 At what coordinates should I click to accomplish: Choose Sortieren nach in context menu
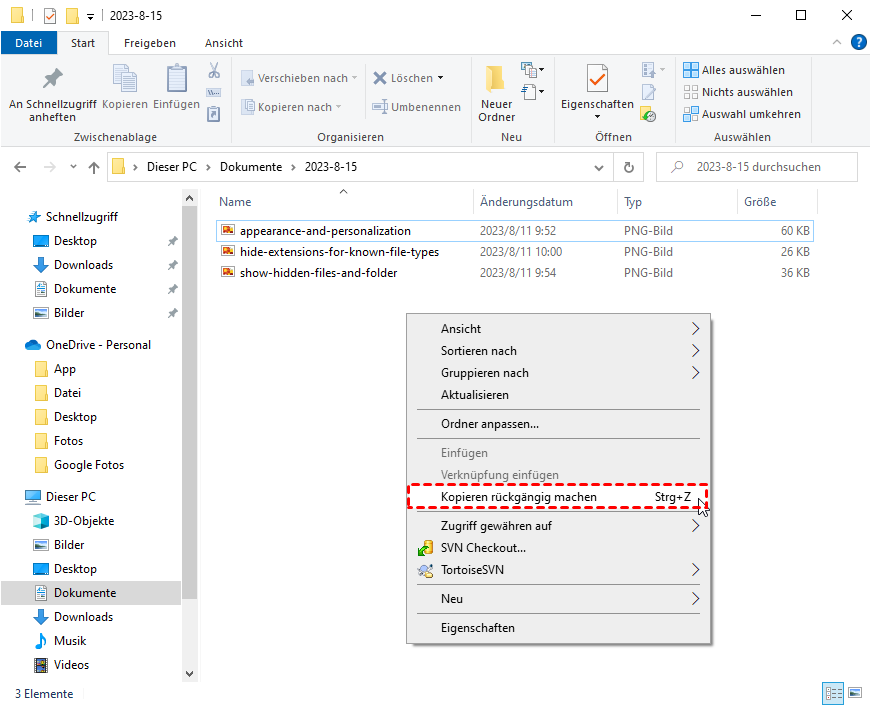558,351
